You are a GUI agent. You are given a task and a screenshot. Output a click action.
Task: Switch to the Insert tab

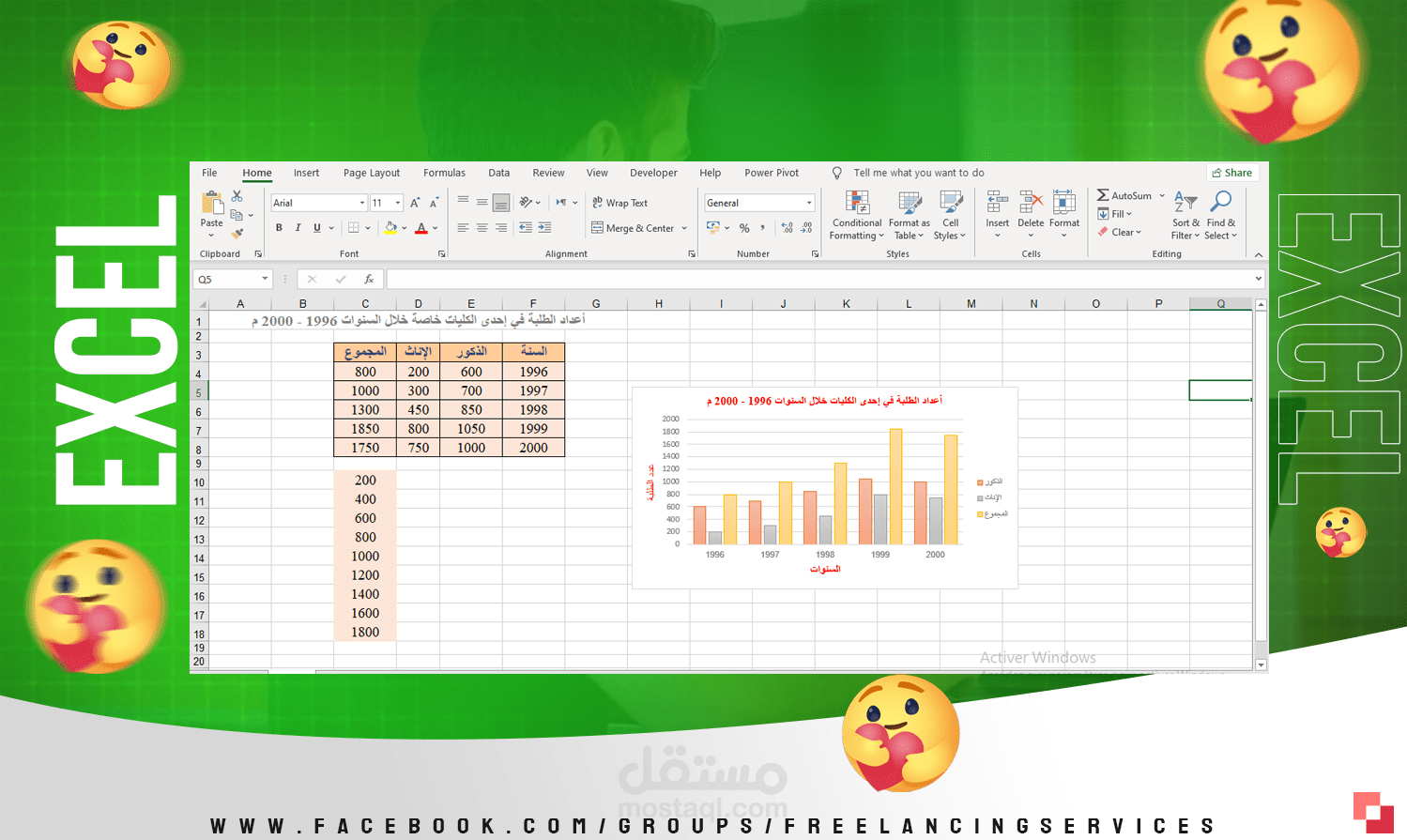coord(306,173)
